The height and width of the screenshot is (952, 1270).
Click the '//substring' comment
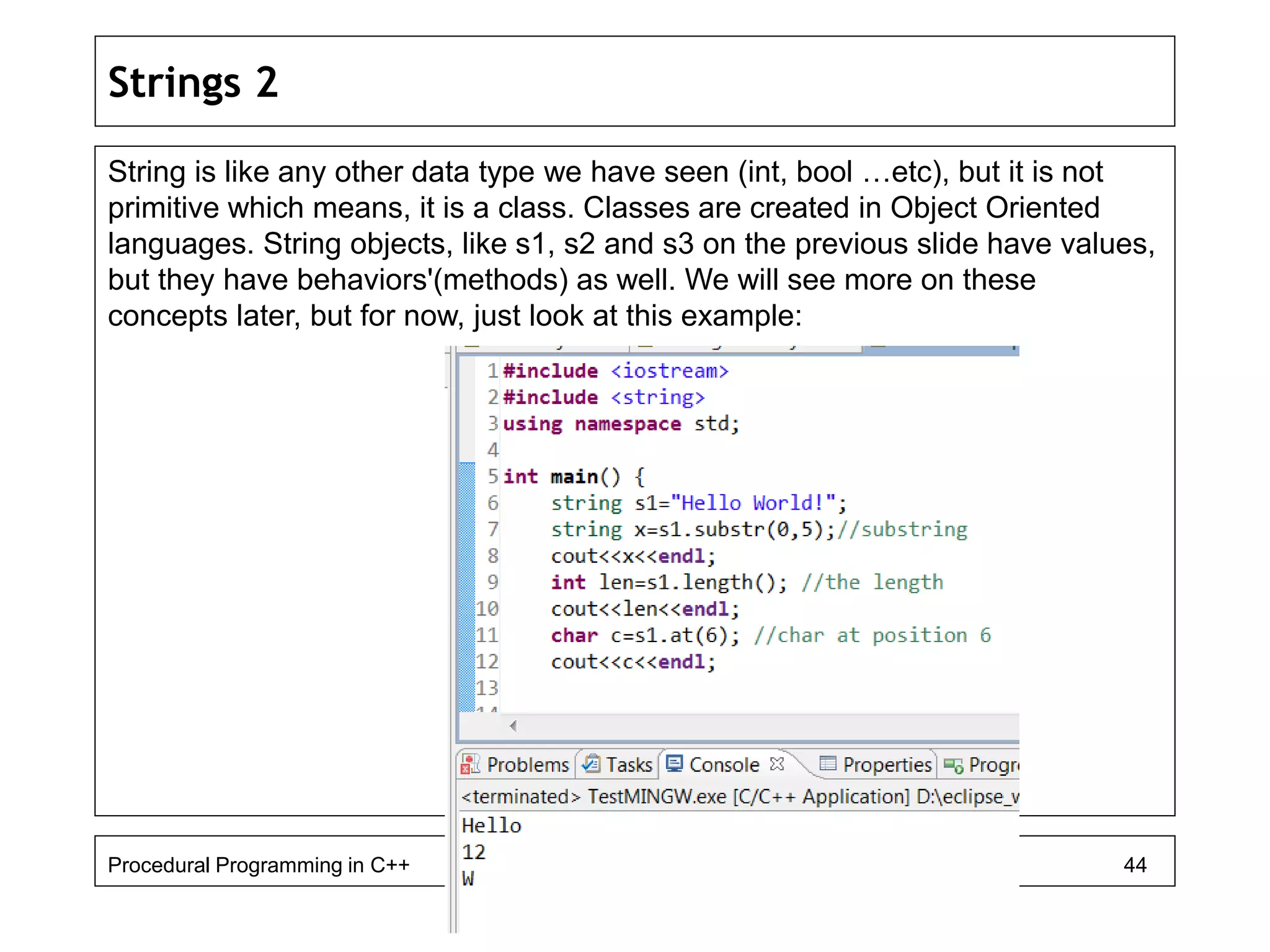(x=902, y=529)
